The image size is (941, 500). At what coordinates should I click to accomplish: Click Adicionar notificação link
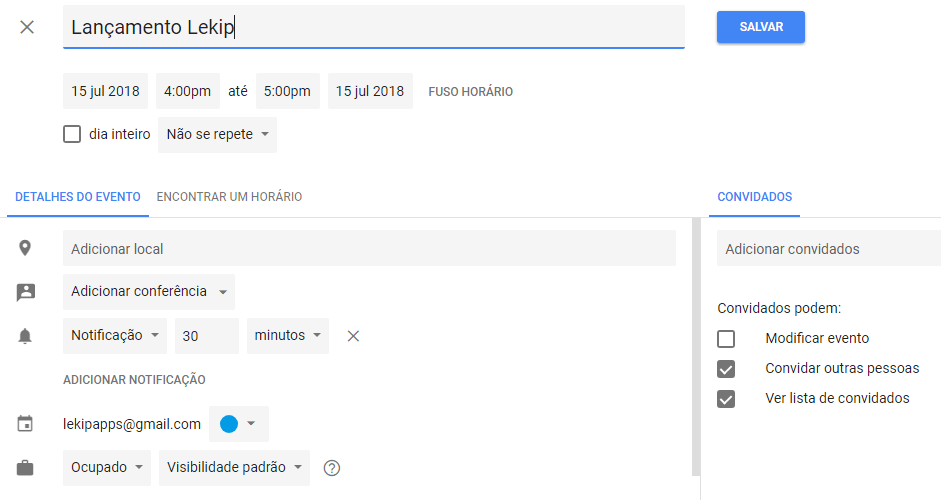[134, 380]
